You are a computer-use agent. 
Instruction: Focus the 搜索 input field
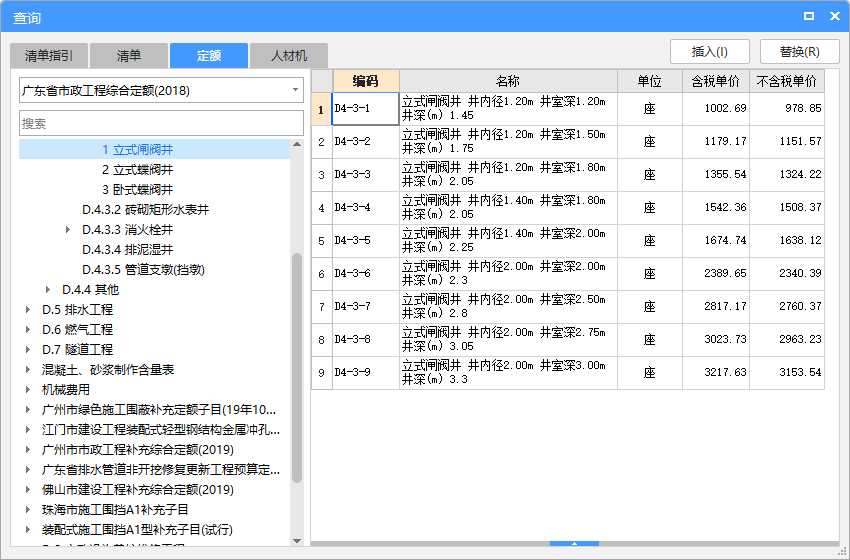(162, 124)
